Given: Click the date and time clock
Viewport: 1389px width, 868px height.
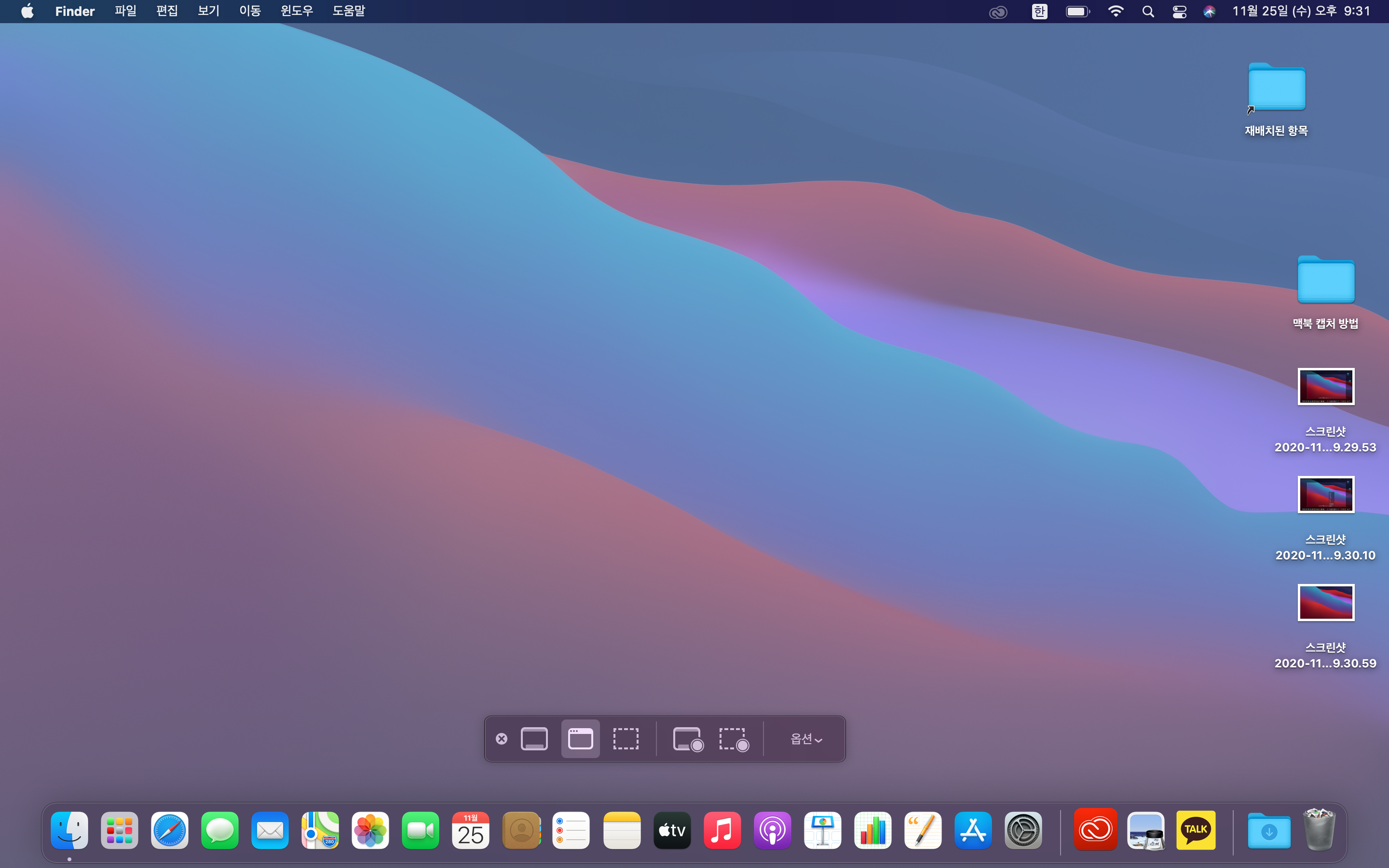Looking at the screenshot, I should (1301, 11).
